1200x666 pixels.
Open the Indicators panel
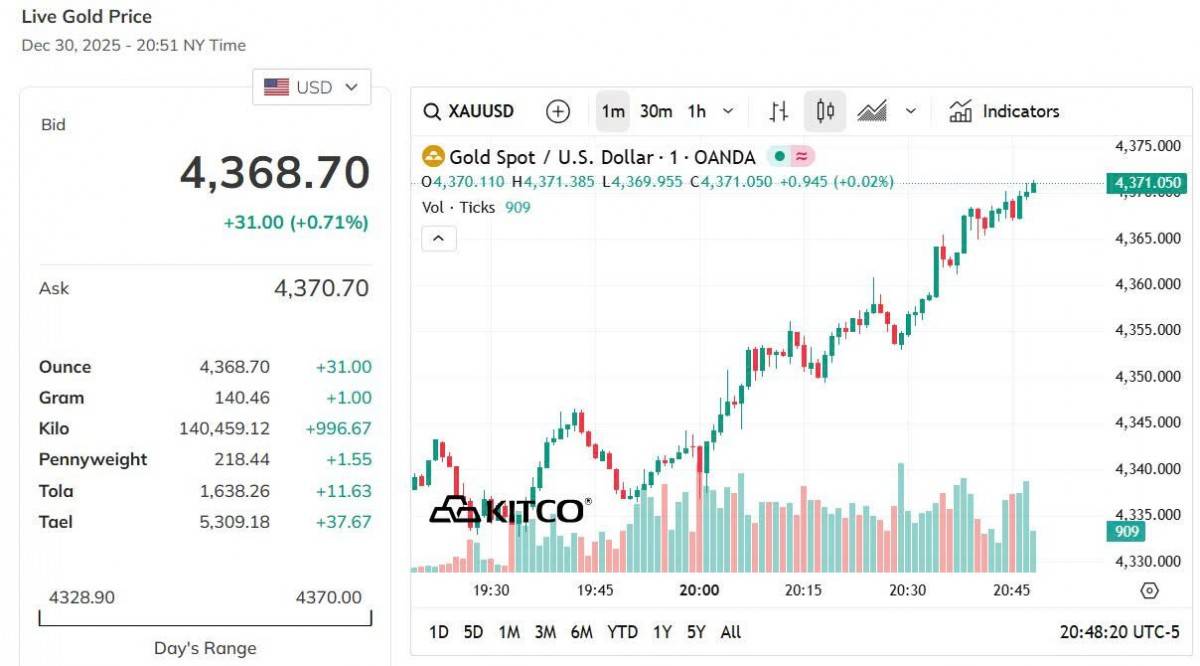[1004, 111]
